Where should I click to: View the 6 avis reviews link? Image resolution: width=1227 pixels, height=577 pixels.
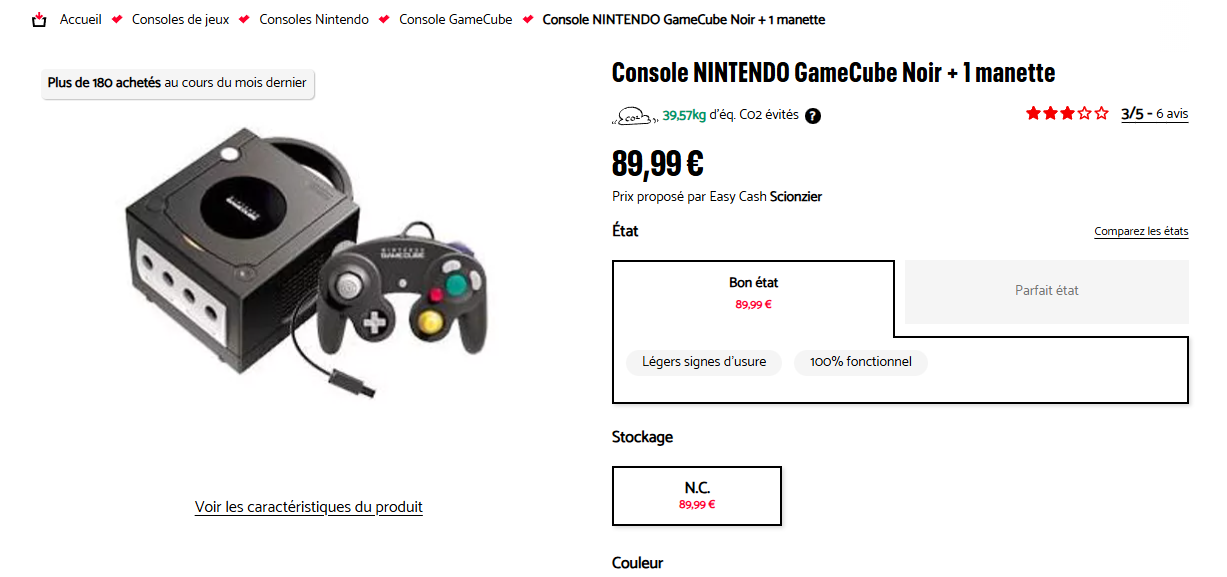(x=1172, y=114)
